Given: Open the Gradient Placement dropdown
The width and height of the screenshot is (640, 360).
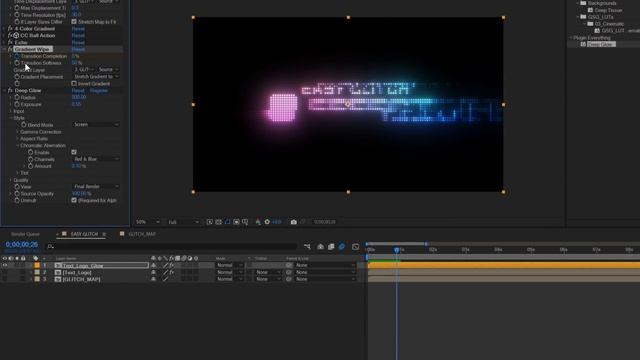Looking at the screenshot, I should click(x=96, y=77).
